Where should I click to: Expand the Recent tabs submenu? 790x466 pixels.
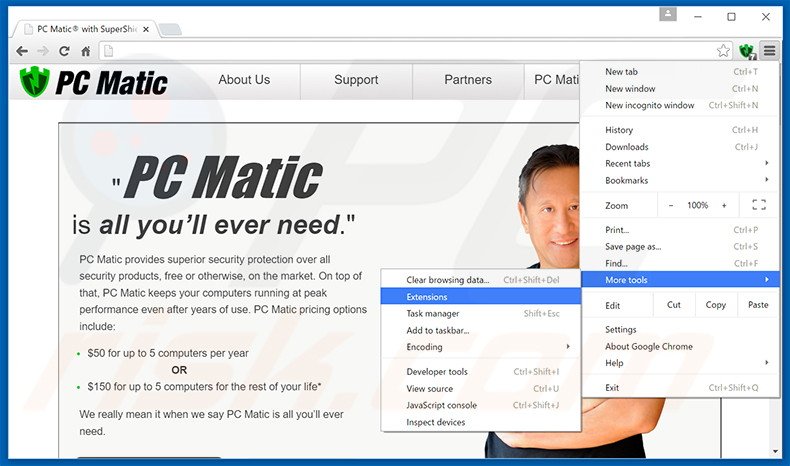[x=681, y=163]
